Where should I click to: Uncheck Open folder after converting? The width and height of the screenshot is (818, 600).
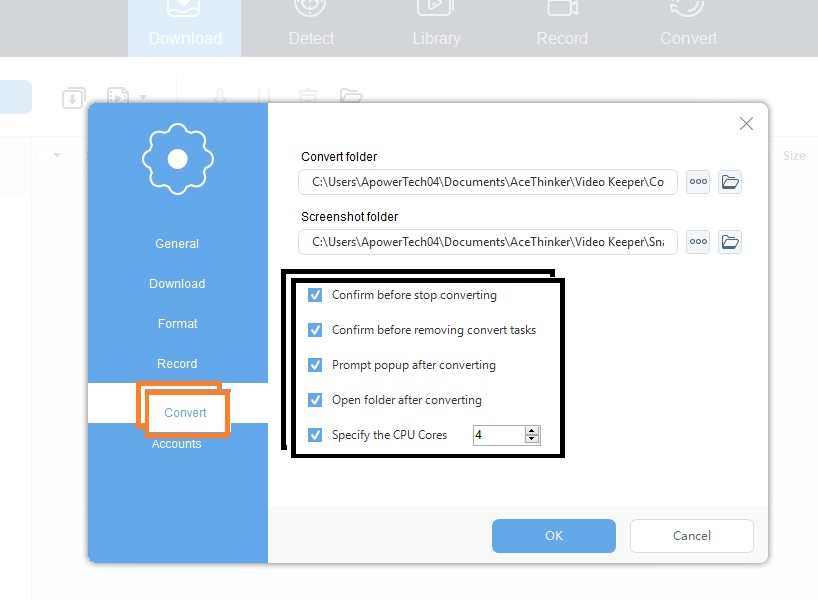315,399
